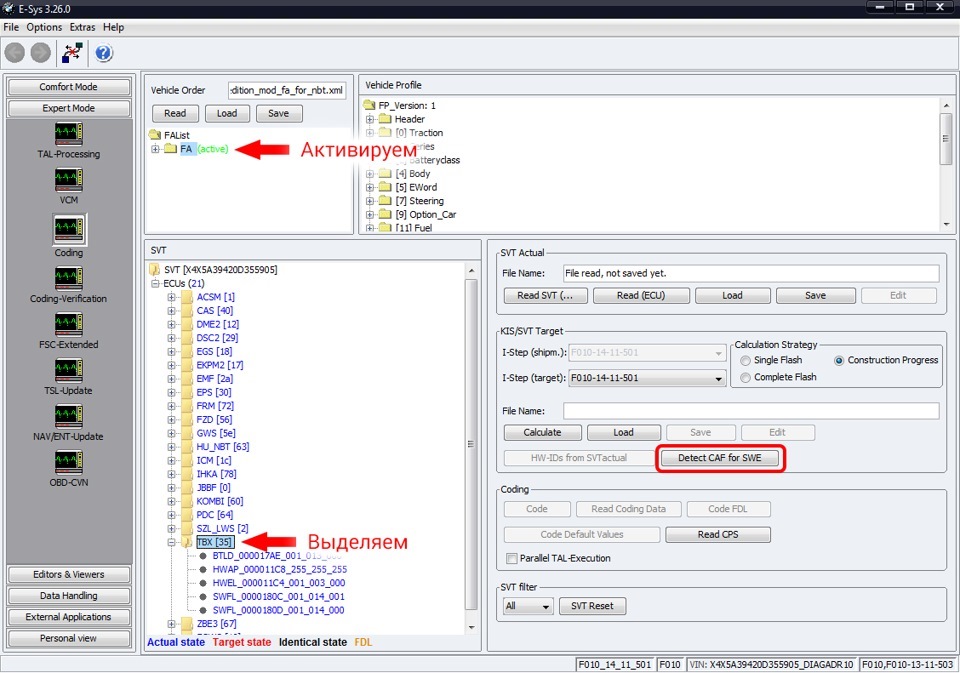Open the NAV/ENT-Update module icon
The height and width of the screenshot is (673, 960).
click(x=69, y=416)
